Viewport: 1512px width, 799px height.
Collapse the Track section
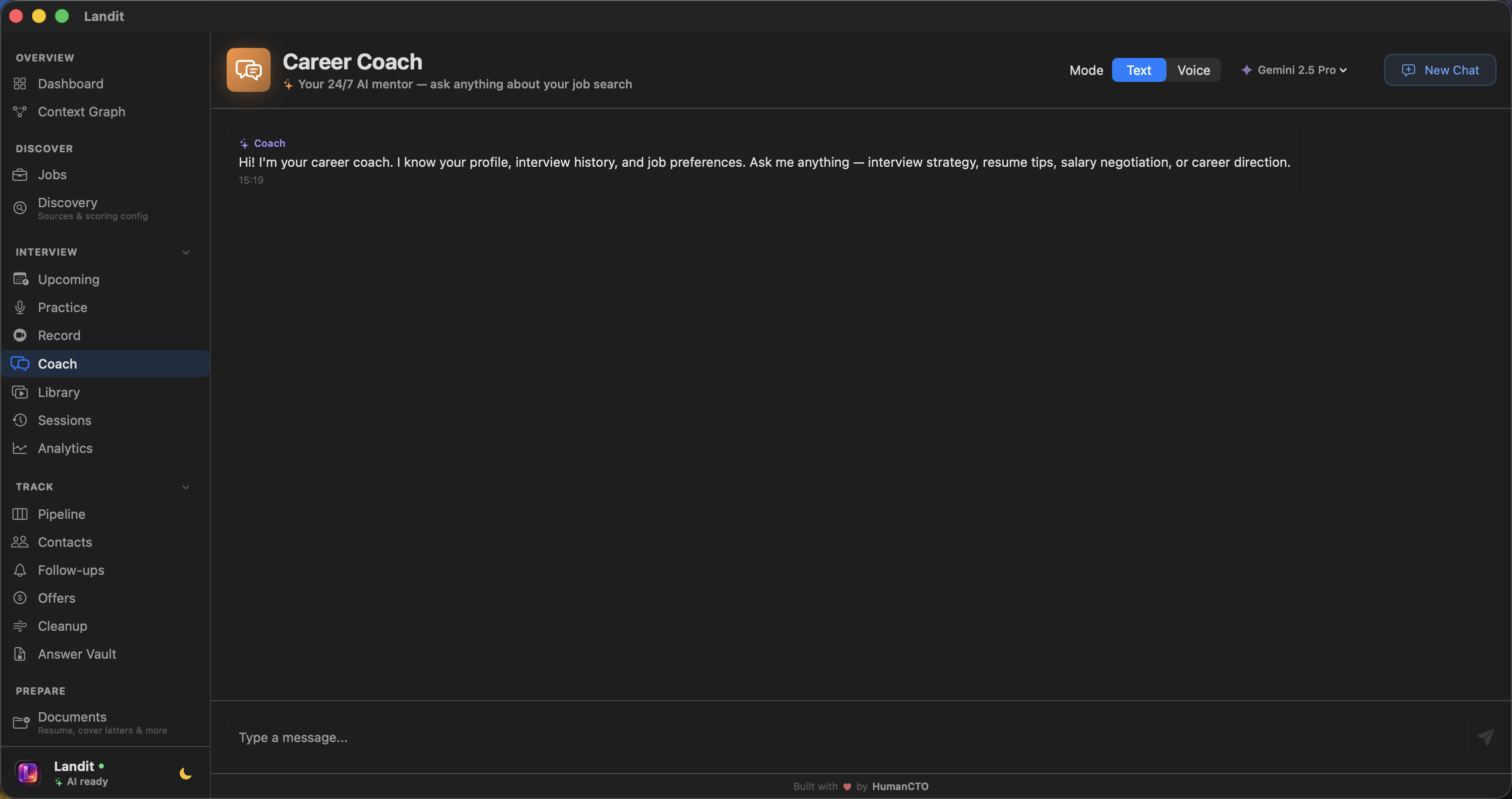(185, 487)
